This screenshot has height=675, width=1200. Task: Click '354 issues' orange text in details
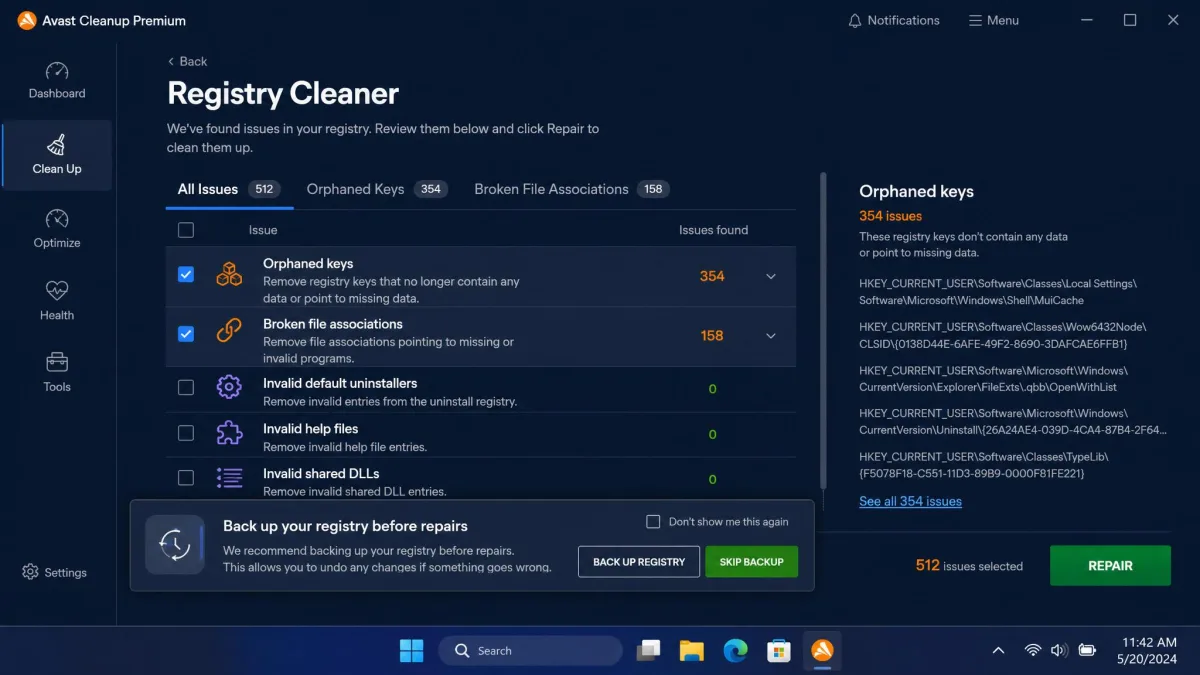point(890,216)
